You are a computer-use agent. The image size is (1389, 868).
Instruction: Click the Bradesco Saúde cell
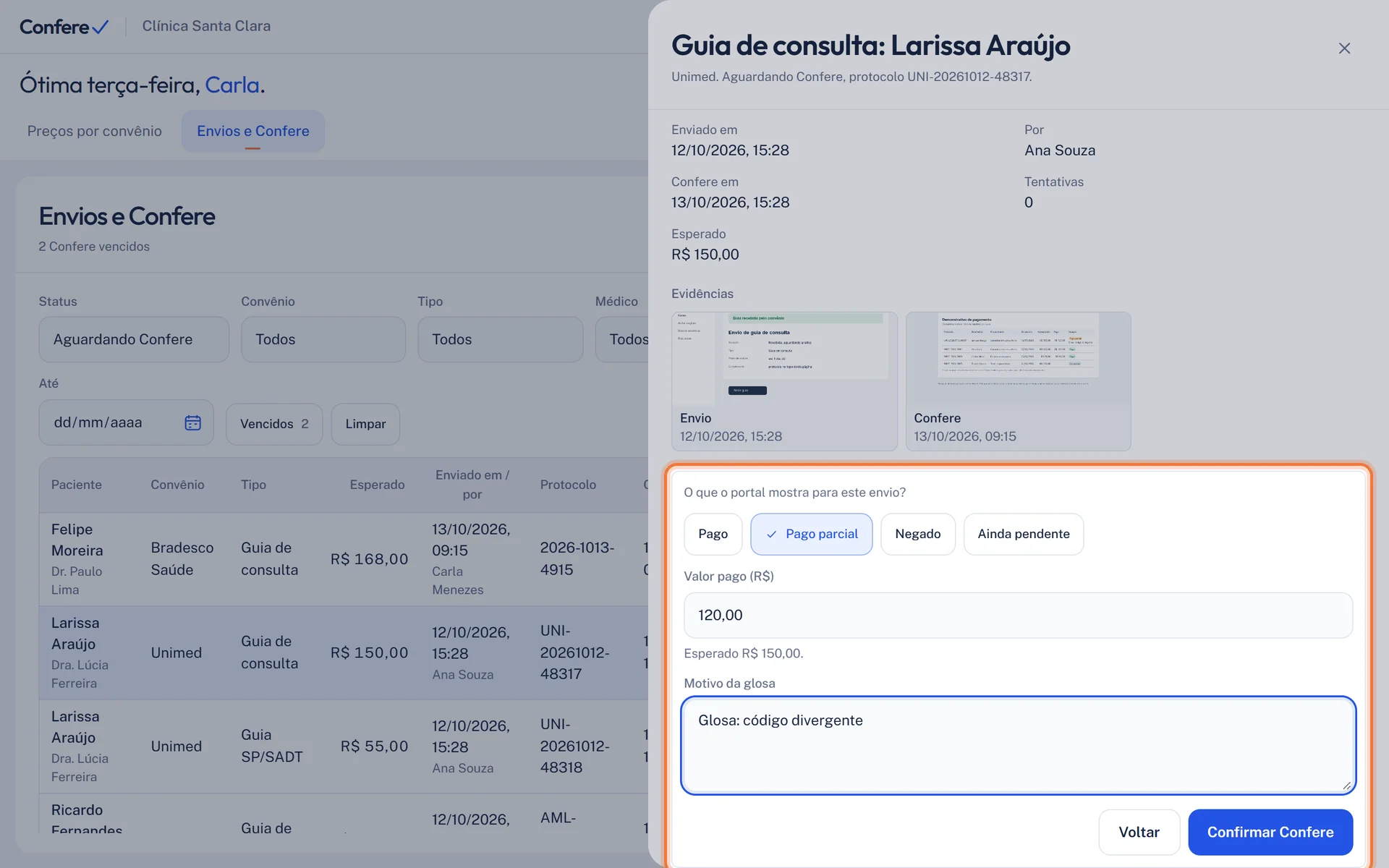coord(182,558)
